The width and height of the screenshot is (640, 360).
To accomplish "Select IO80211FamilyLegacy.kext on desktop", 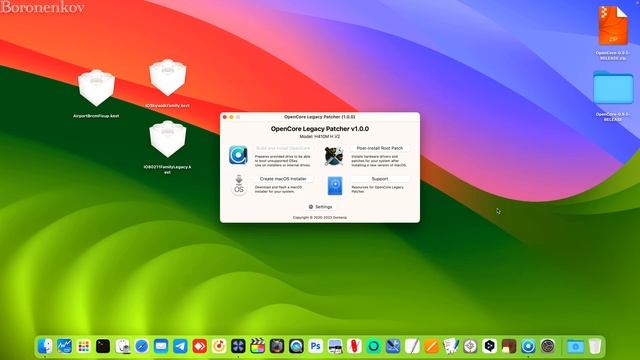I will coord(168,147).
